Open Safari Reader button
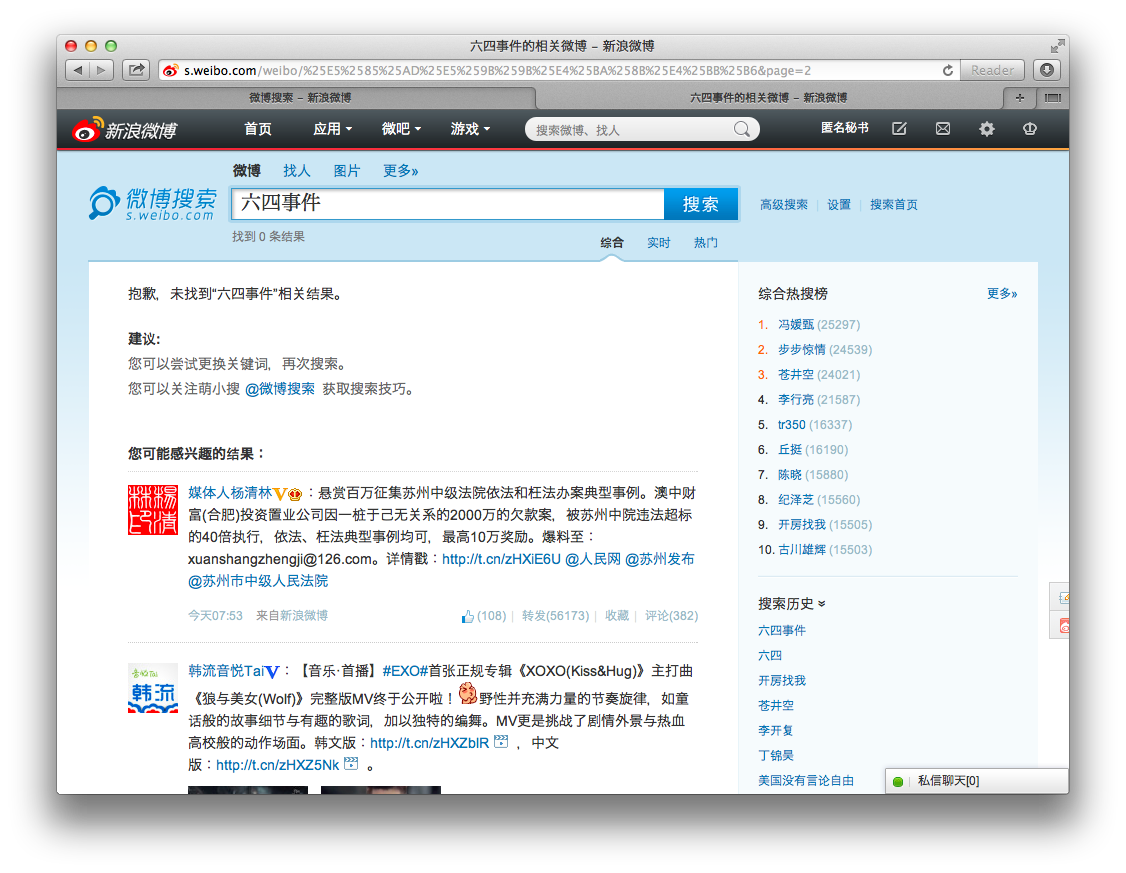Image resolution: width=1126 pixels, height=873 pixels. (x=992, y=70)
